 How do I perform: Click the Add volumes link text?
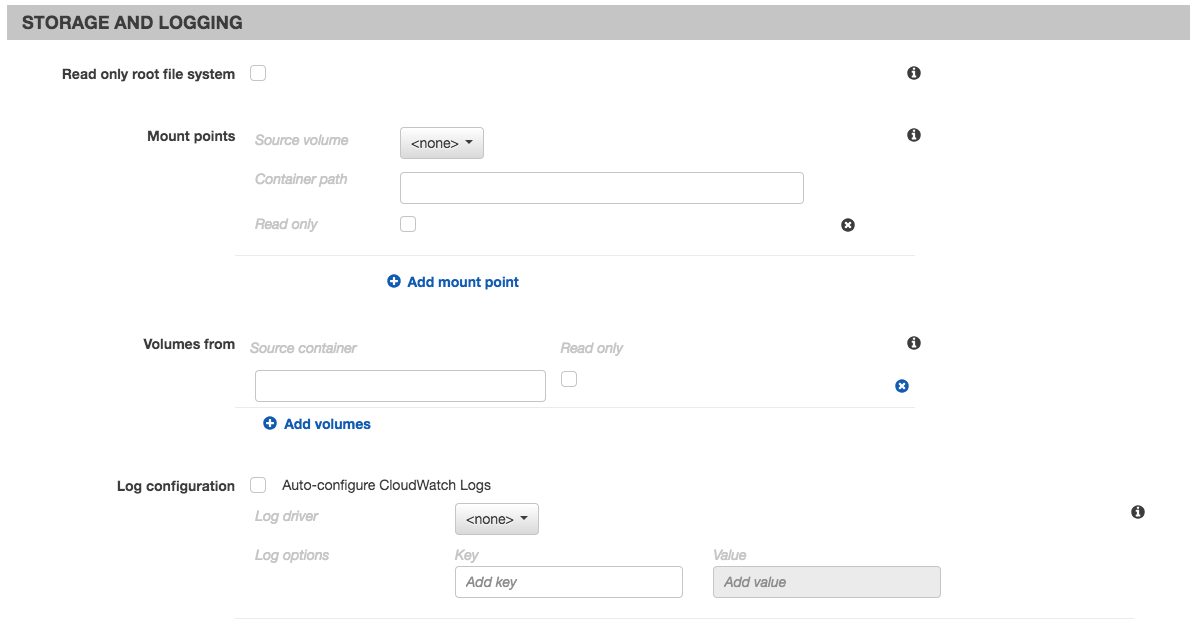(x=327, y=424)
